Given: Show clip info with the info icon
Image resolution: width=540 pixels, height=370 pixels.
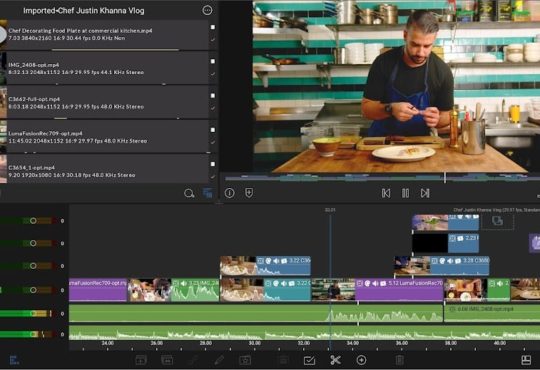Looking at the screenshot, I should [230, 193].
